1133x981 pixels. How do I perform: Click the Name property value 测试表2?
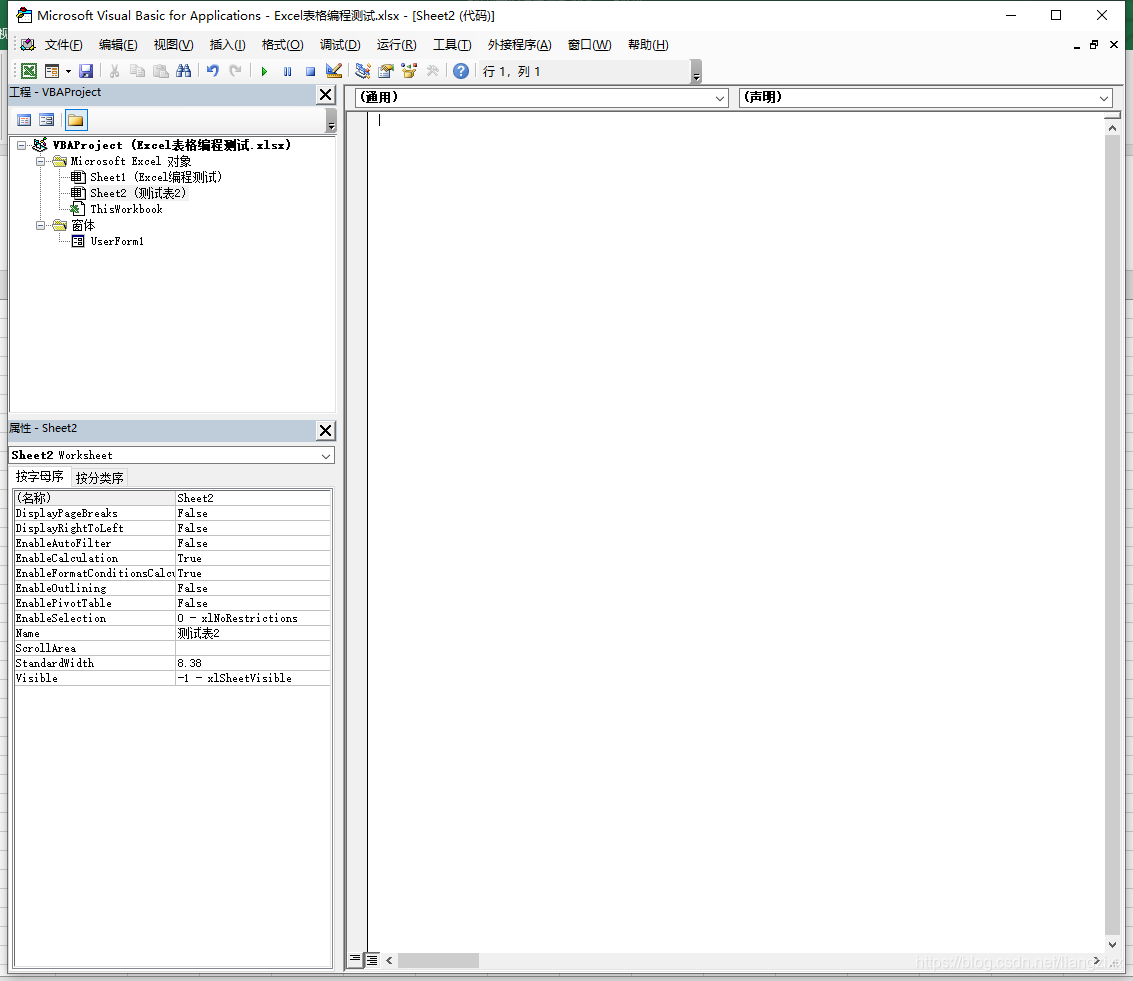(253, 633)
